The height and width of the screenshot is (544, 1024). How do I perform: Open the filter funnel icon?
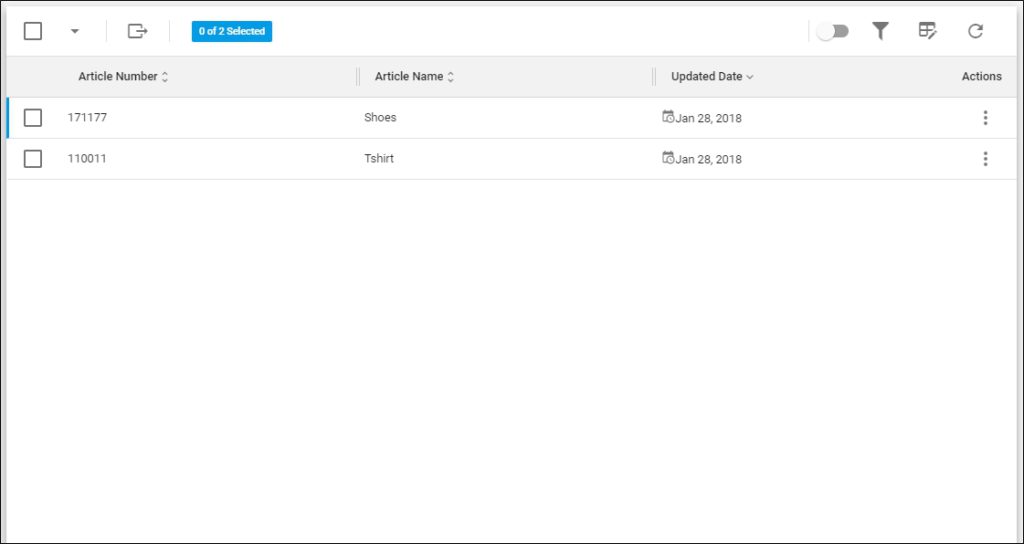pyautogui.click(x=880, y=31)
